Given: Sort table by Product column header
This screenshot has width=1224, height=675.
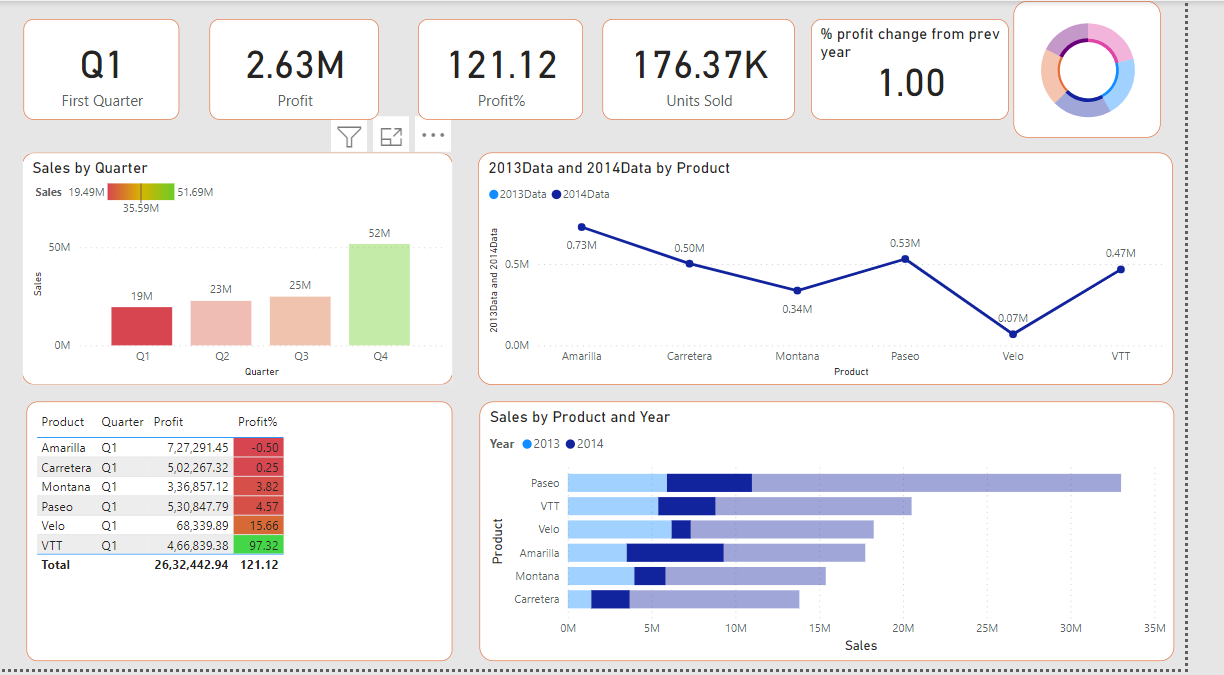Looking at the screenshot, I should click(63, 422).
